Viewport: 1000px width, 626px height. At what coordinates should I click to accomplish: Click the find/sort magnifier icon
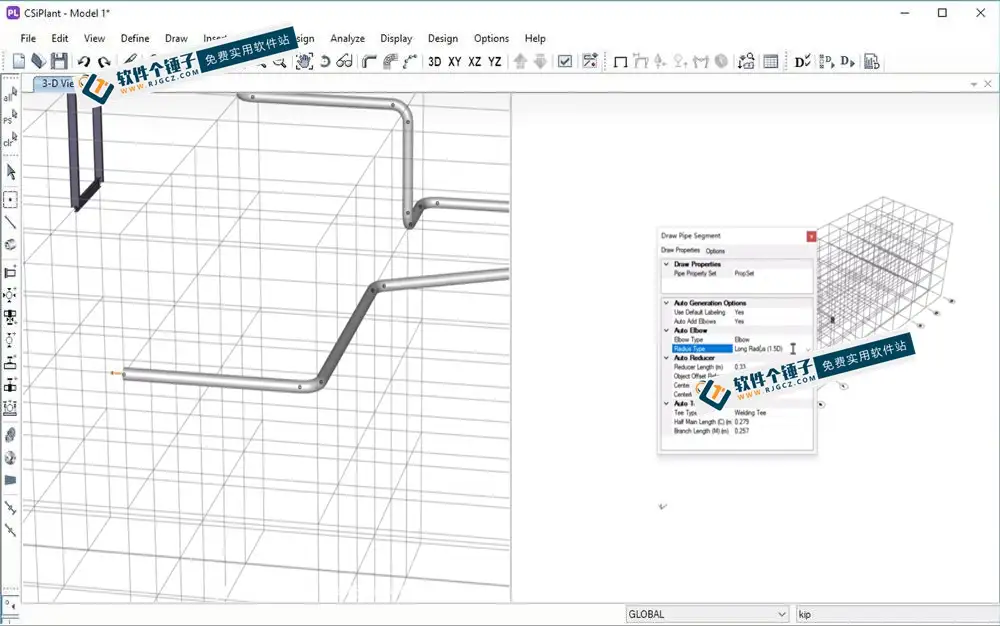tap(746, 61)
